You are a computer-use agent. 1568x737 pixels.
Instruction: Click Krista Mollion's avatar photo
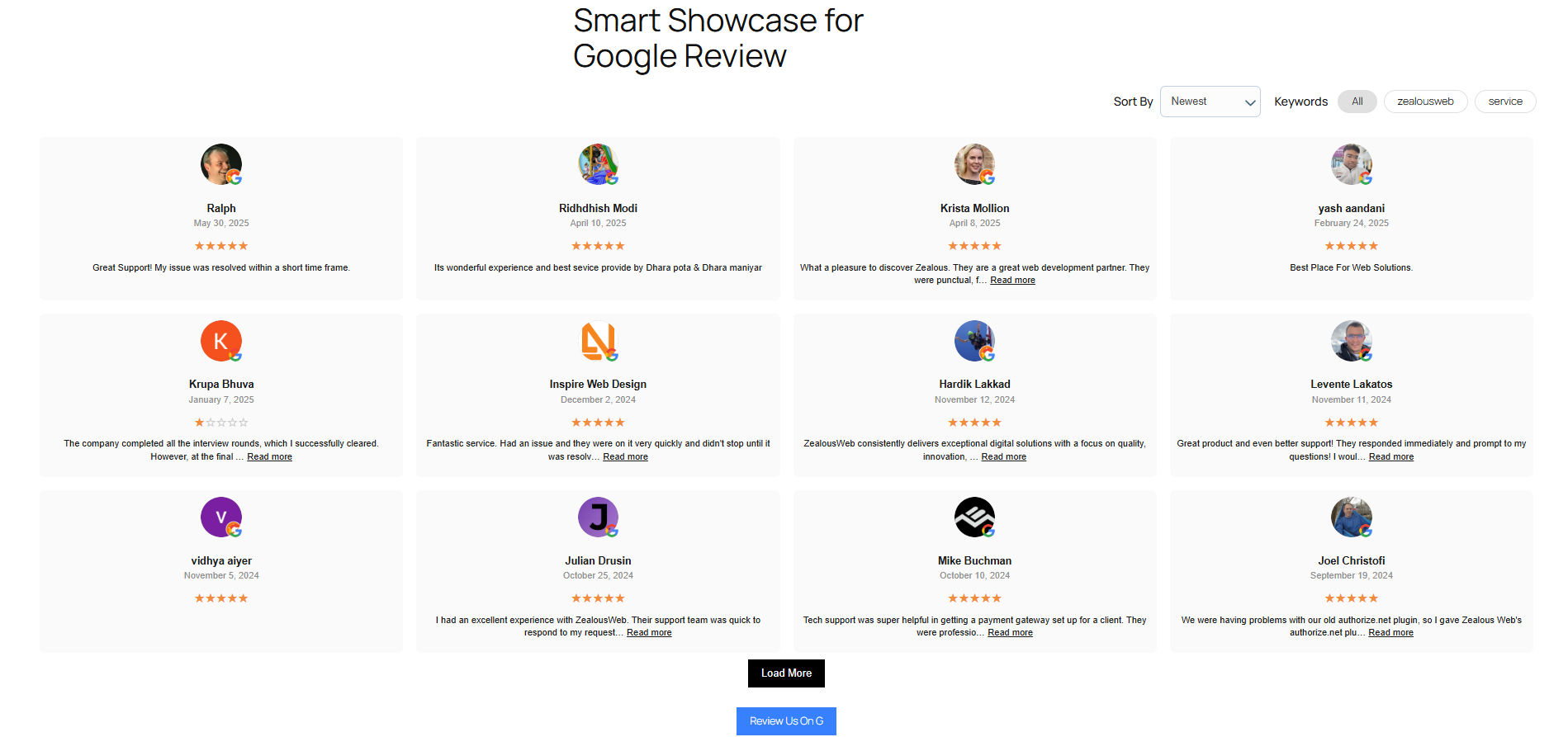pos(974,164)
